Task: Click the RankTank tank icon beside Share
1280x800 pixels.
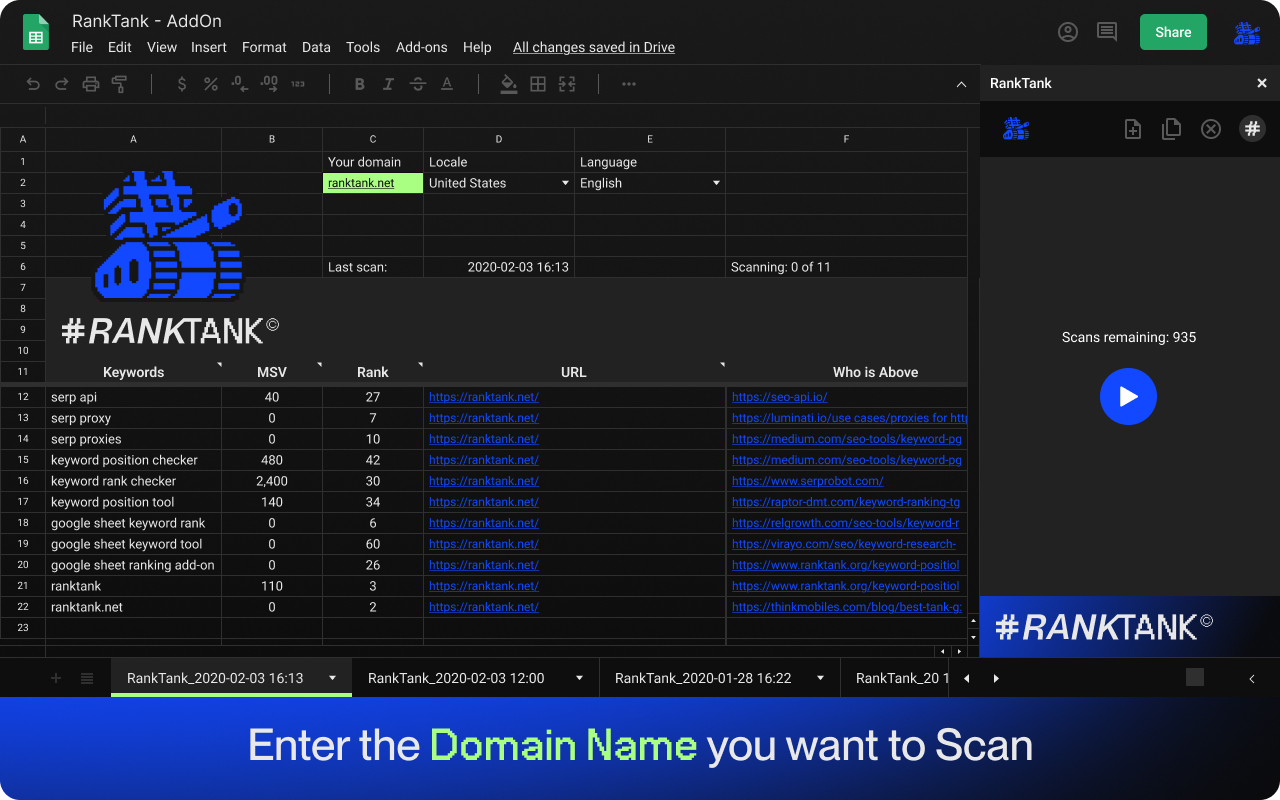Action: coord(1246,33)
